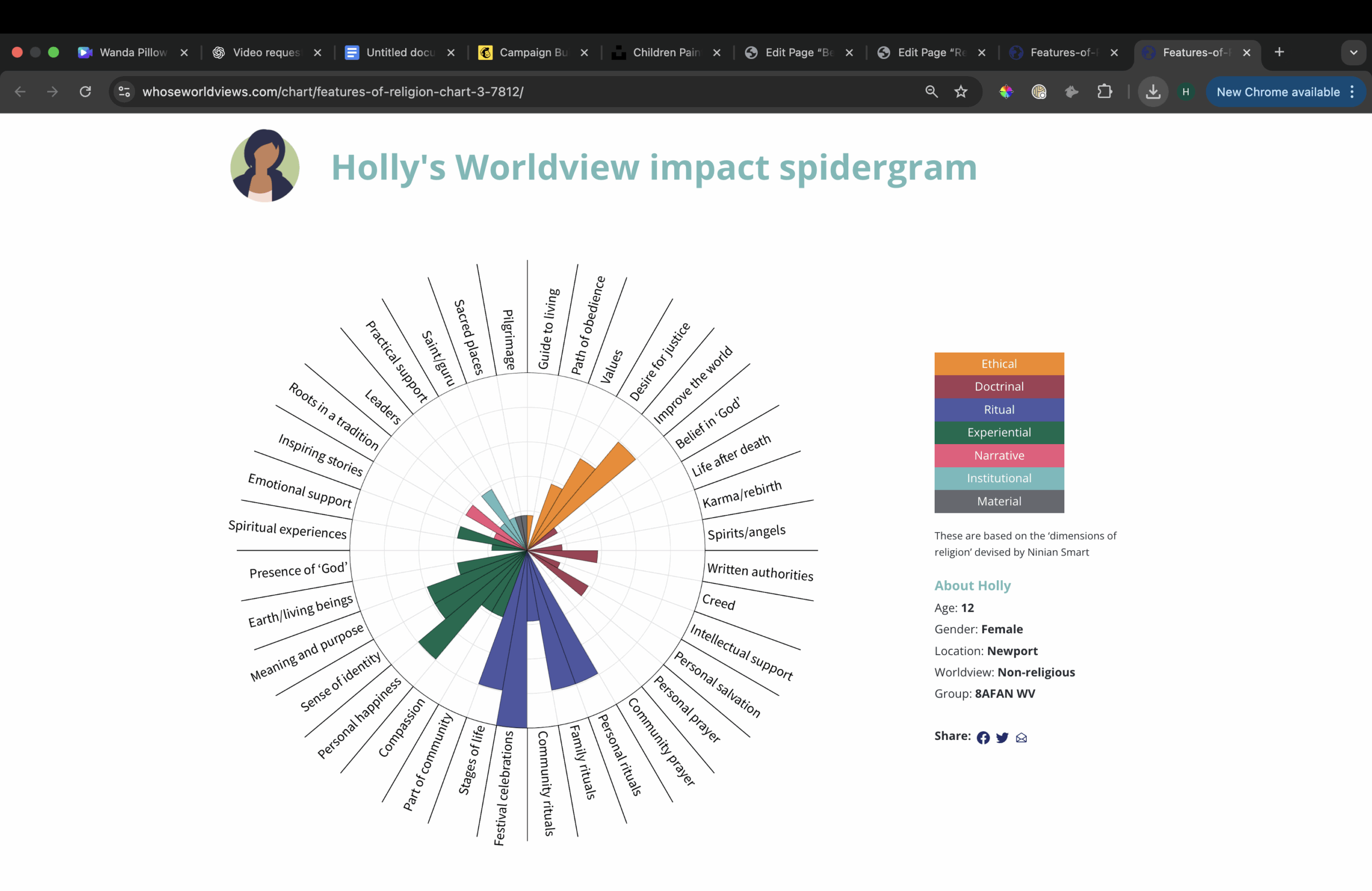1372x891 pixels.
Task: Open New Chrome available menu
Action: [1286, 92]
